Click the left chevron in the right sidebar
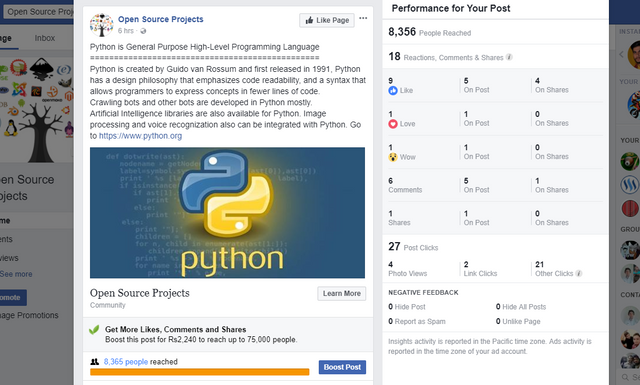Viewport: 640px width, 385px height. tap(621, 54)
